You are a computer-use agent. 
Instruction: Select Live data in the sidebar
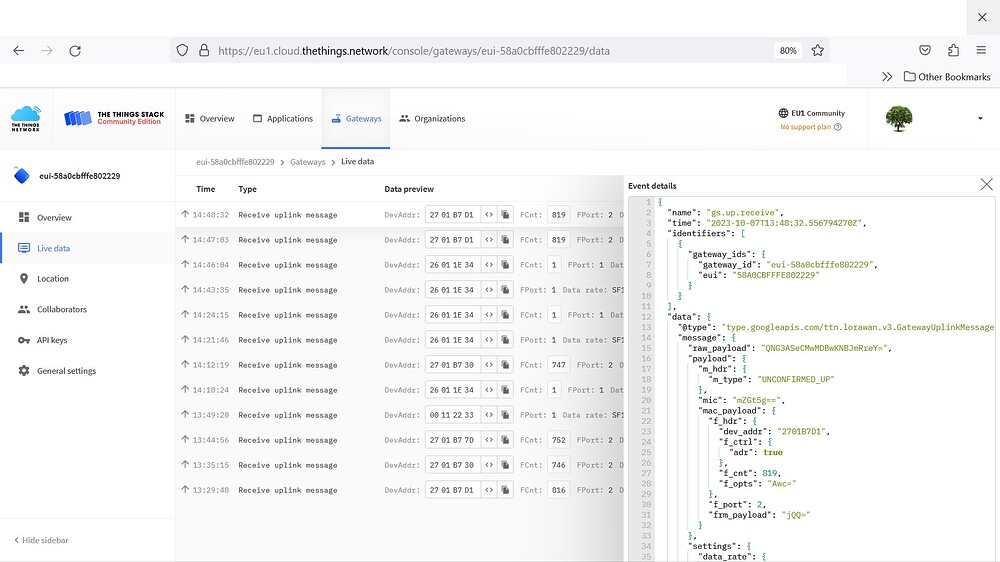pyautogui.click(x=88, y=248)
